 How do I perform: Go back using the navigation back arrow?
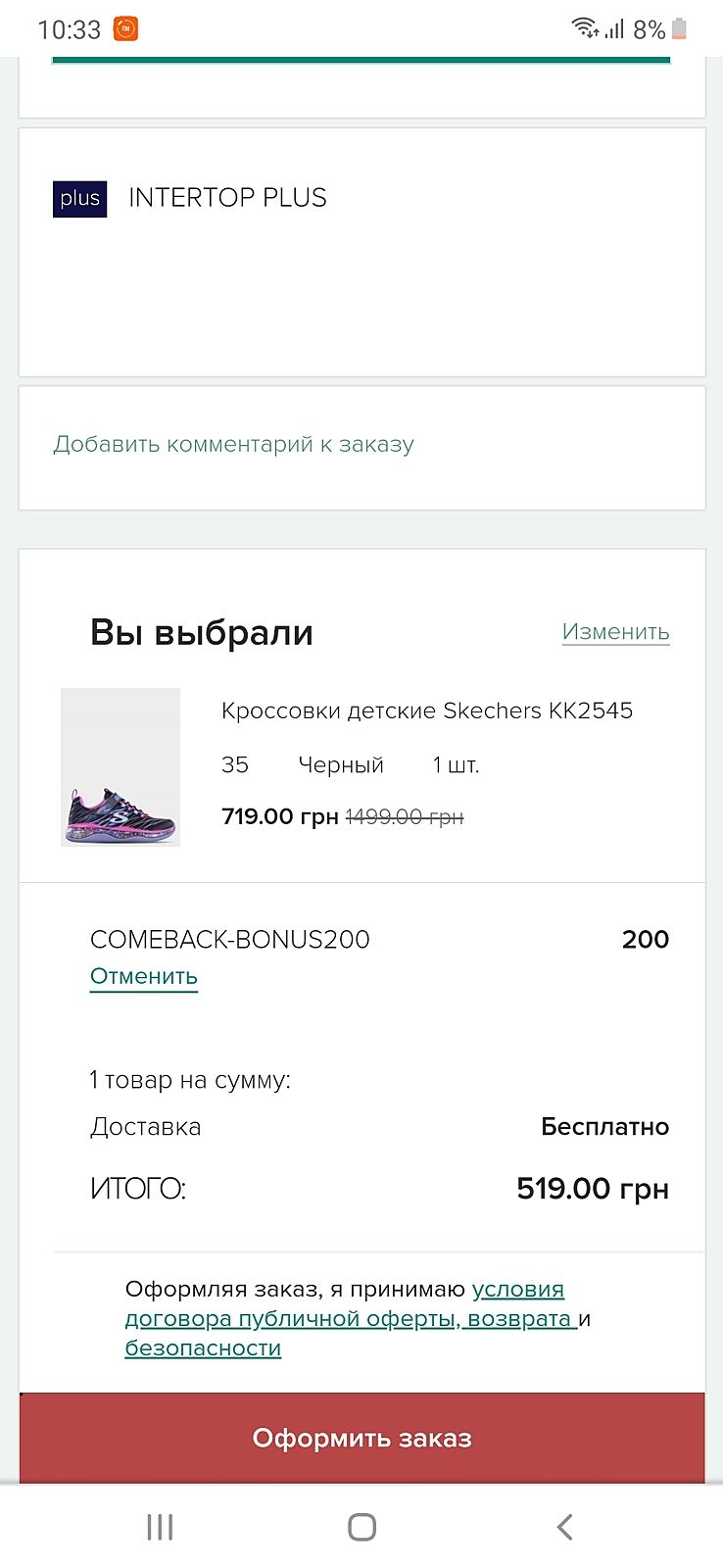coord(564,1526)
